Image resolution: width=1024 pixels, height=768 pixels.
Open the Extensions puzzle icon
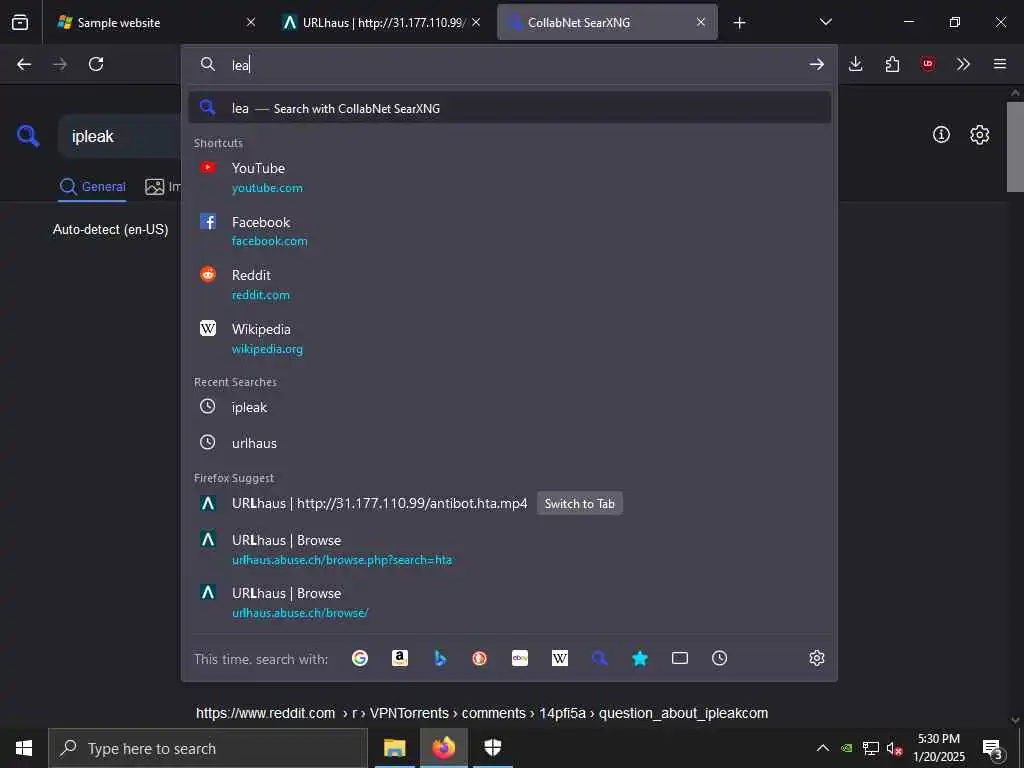[x=892, y=64]
